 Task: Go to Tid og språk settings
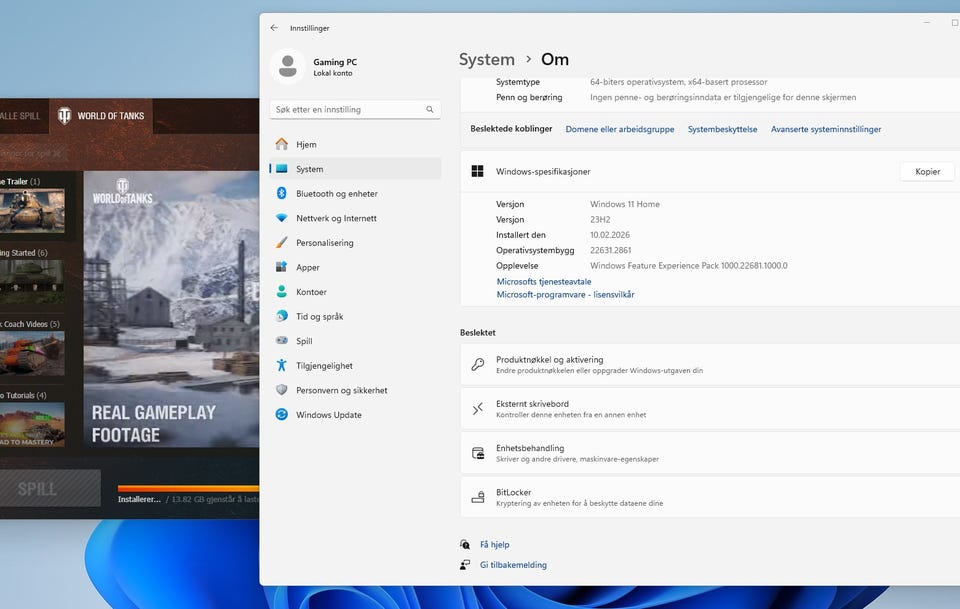click(319, 316)
